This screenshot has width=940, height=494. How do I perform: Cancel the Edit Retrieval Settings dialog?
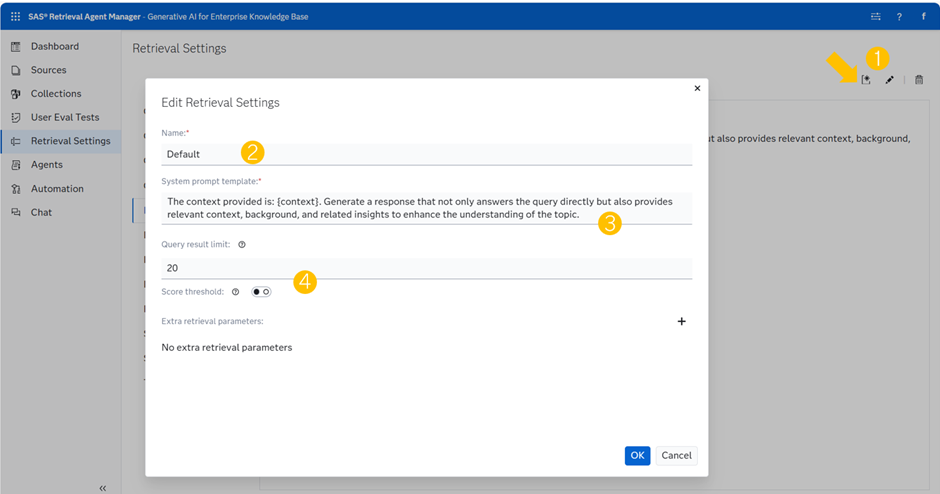click(676, 455)
